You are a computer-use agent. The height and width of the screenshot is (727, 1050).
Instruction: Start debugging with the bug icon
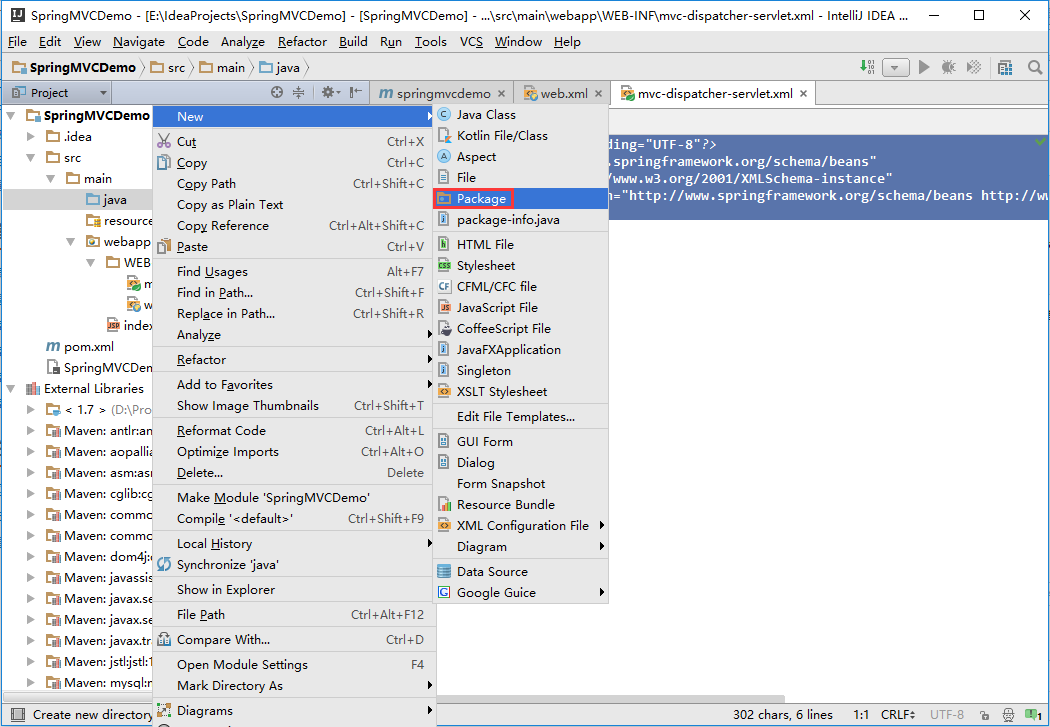pos(948,67)
